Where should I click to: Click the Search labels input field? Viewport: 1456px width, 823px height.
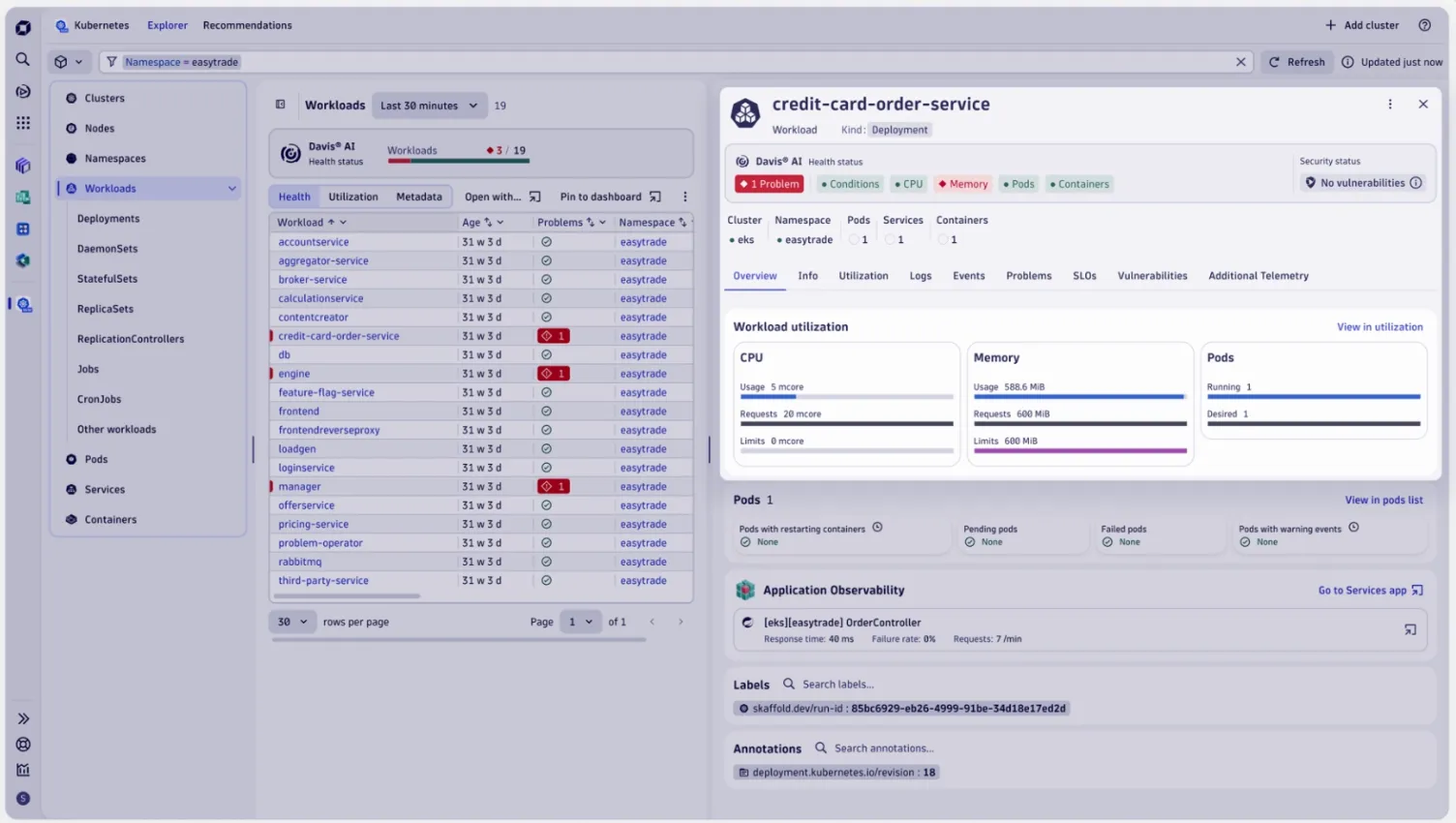point(838,685)
